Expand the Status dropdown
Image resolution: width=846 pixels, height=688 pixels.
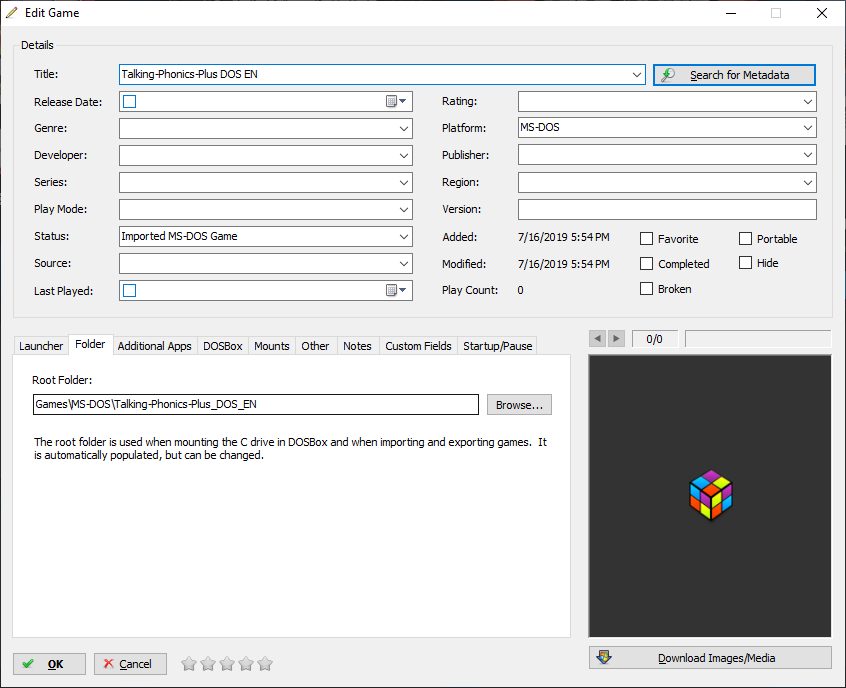coord(403,237)
